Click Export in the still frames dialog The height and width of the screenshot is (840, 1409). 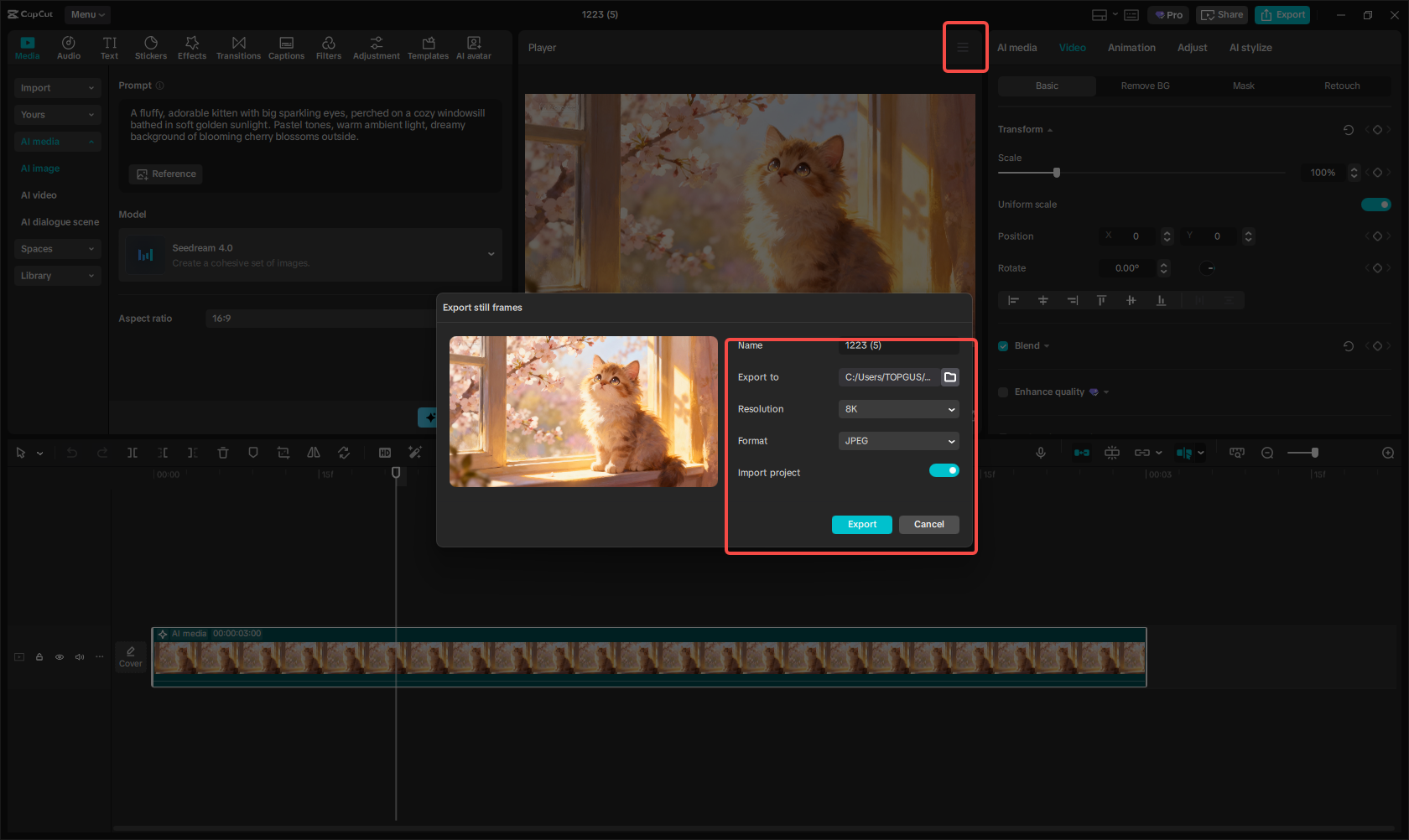pyautogui.click(x=861, y=524)
